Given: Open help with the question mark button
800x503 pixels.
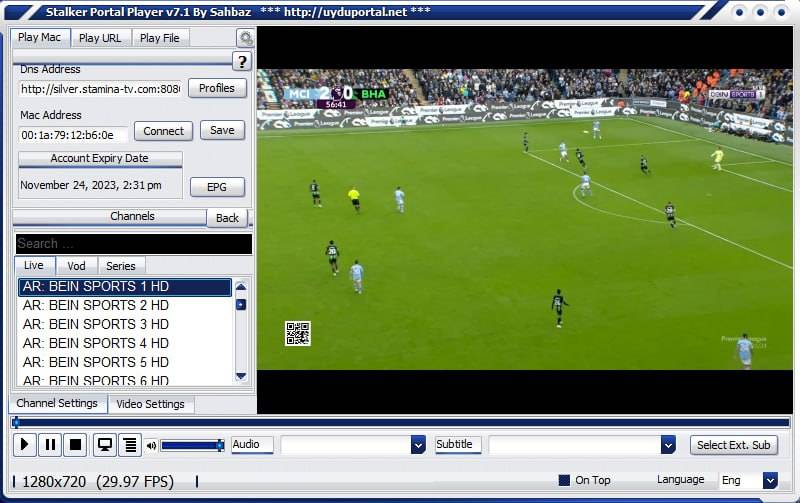Looking at the screenshot, I should click(x=242, y=62).
